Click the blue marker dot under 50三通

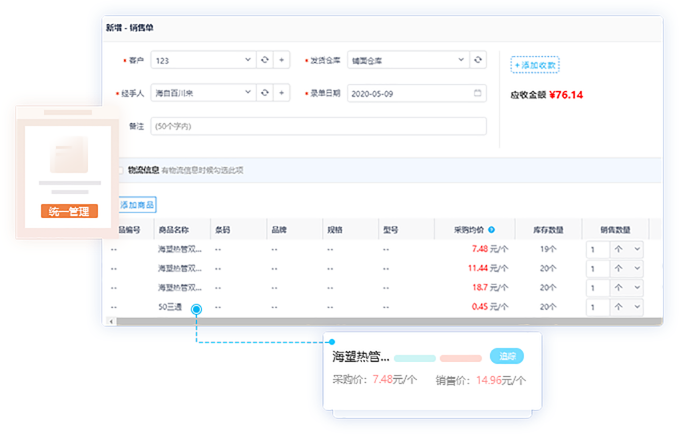coord(197,311)
